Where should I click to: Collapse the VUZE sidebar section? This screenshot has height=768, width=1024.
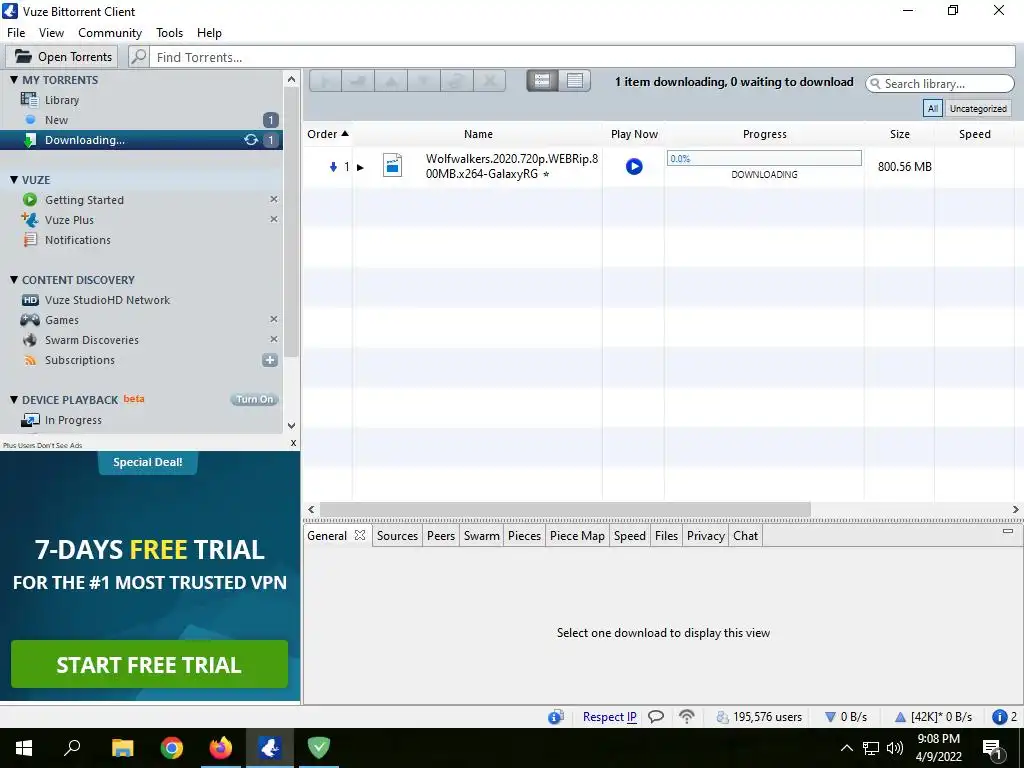14,180
